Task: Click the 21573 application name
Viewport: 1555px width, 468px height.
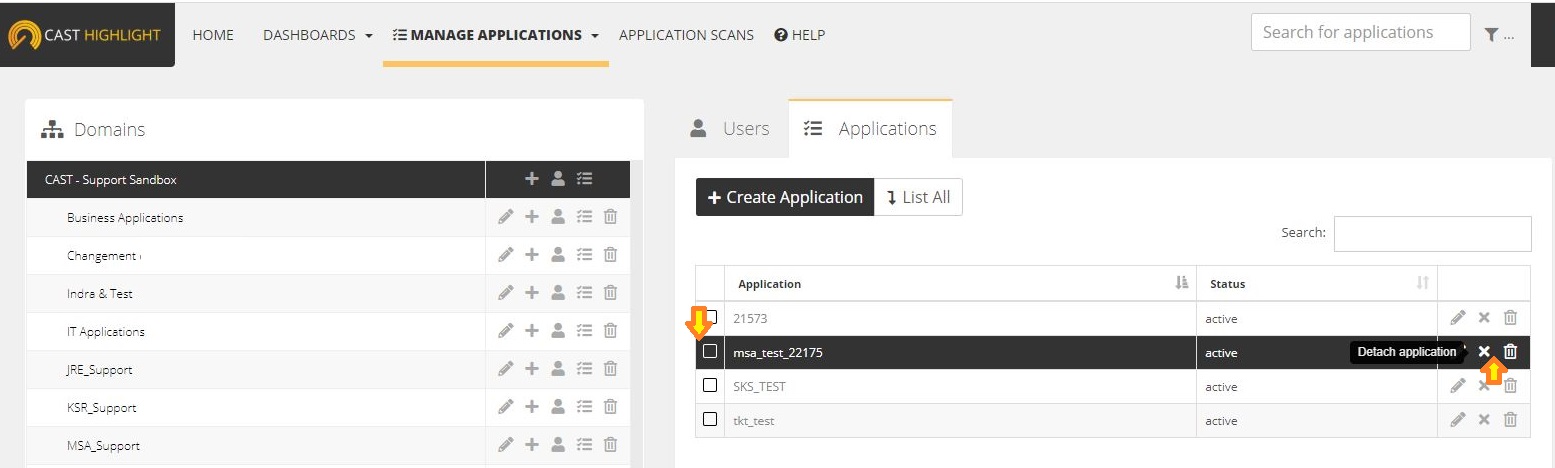Action: pyautogui.click(x=749, y=318)
